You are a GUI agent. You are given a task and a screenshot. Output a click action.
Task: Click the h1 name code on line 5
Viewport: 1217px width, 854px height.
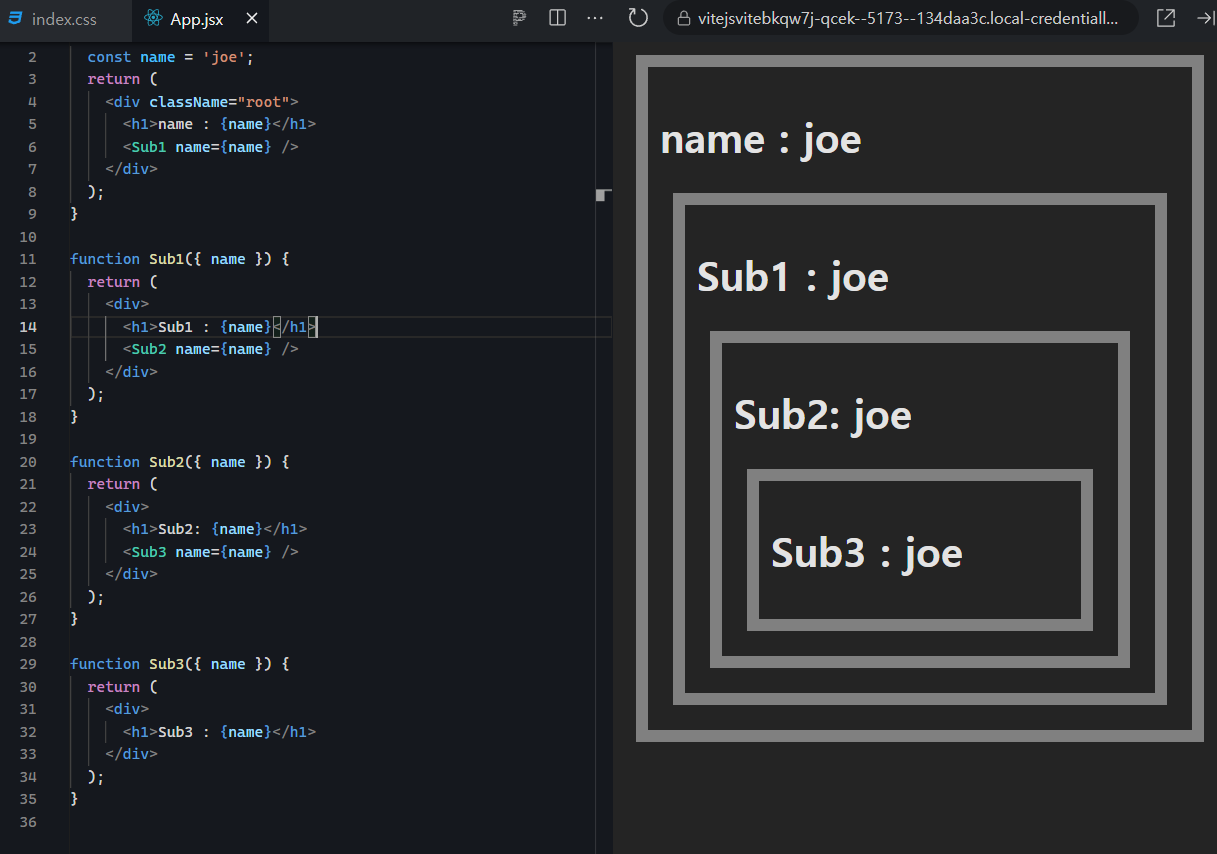click(220, 124)
